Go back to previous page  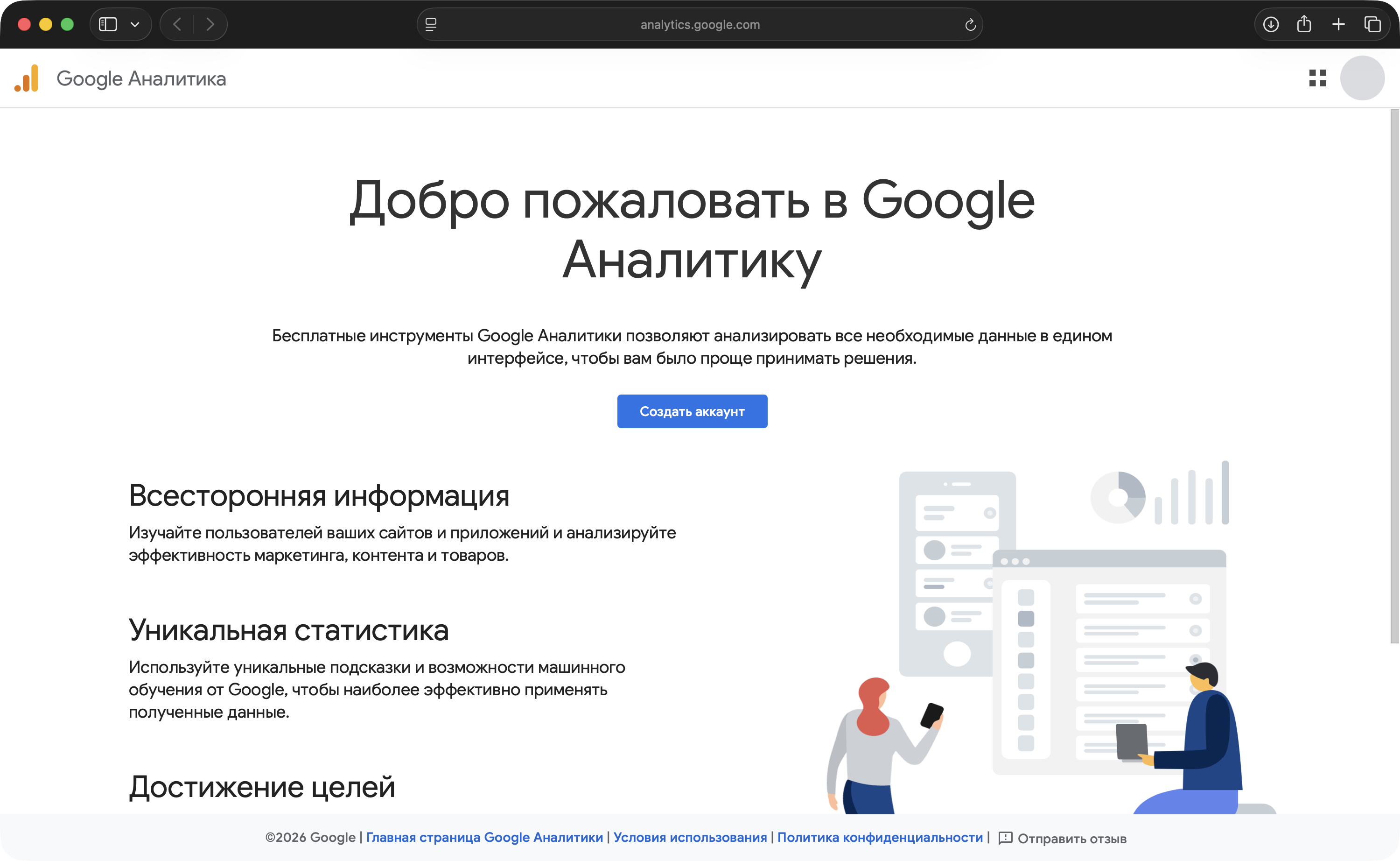177,24
